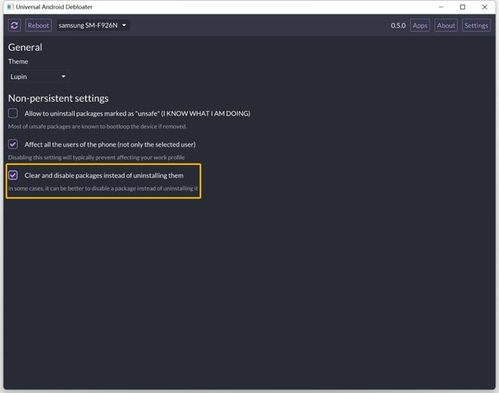Viewport: 499px width, 393px height.
Task: Open the About page
Action: click(446, 26)
